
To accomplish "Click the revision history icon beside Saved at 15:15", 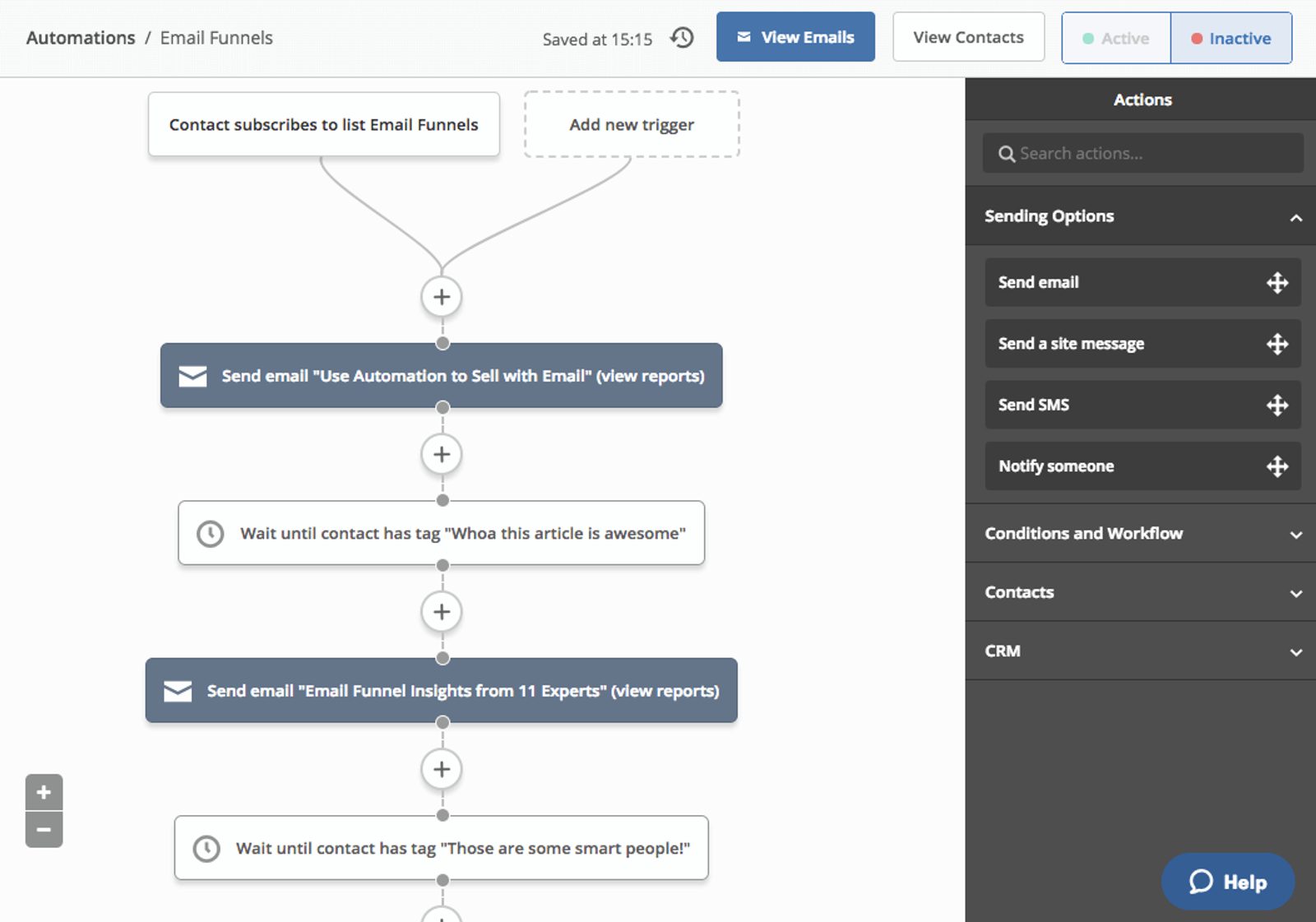I will coord(681,38).
